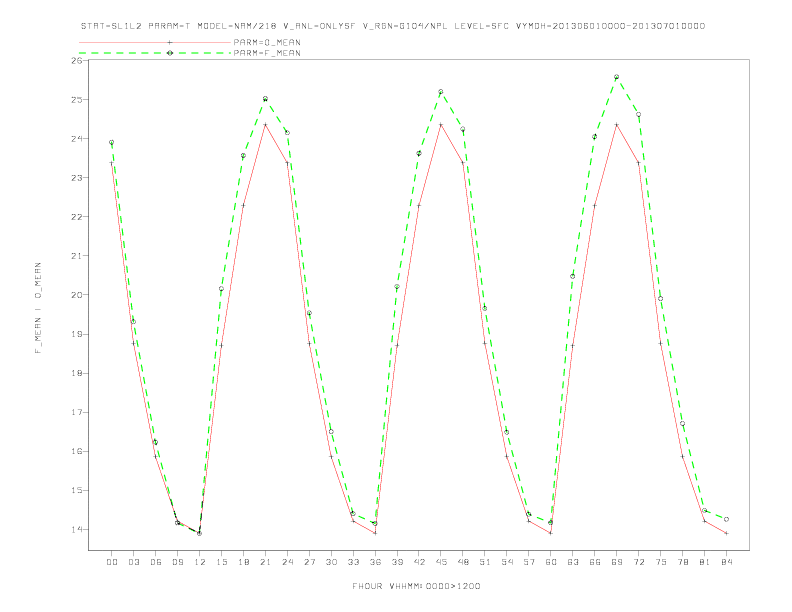This screenshot has height=612, width=792.
Task: Click the green F_MEAN circle marker at hour 63
Action: [573, 276]
